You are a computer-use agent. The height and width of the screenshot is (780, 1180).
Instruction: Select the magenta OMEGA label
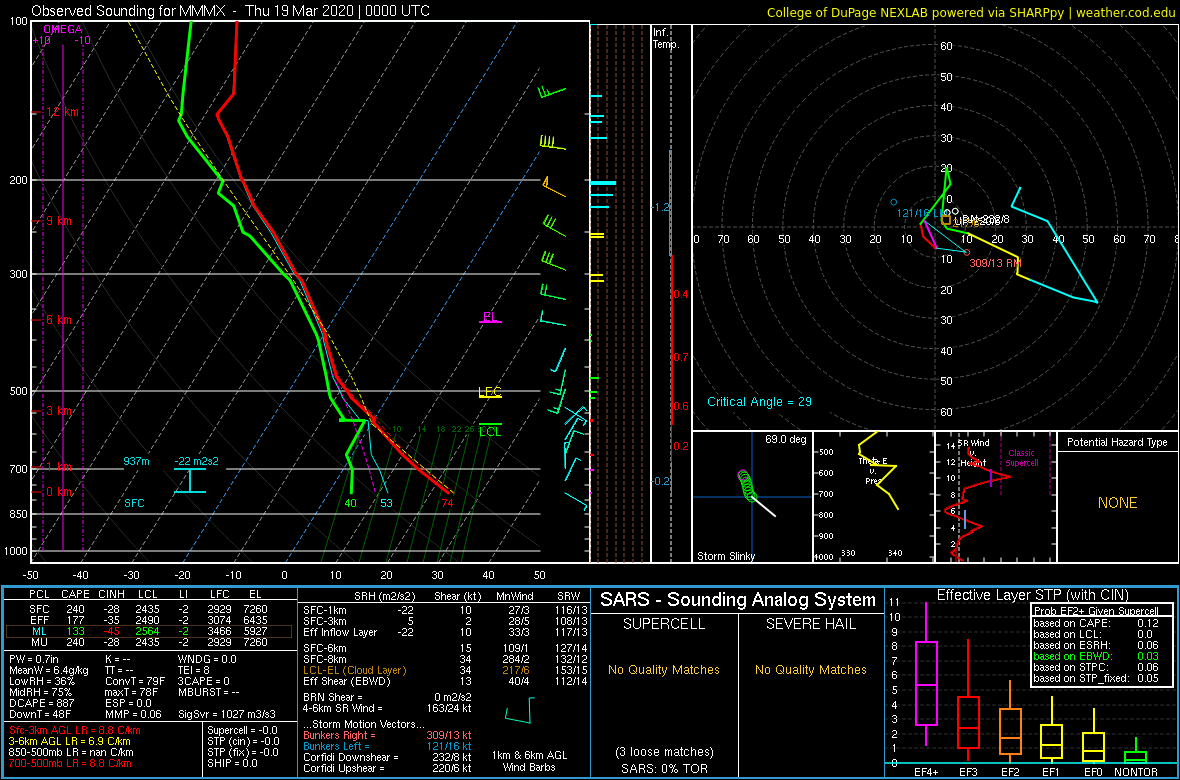[62, 30]
